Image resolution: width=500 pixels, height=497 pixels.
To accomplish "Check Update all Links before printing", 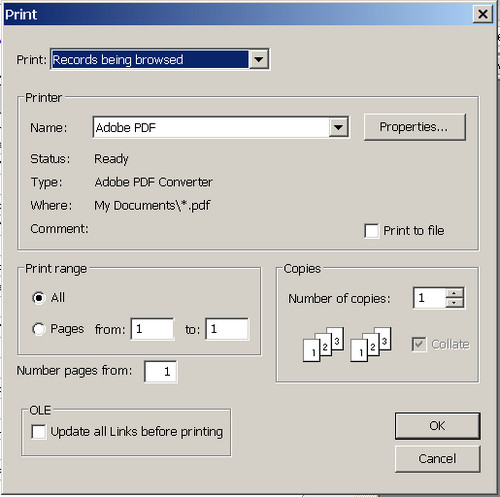I will (38, 432).
